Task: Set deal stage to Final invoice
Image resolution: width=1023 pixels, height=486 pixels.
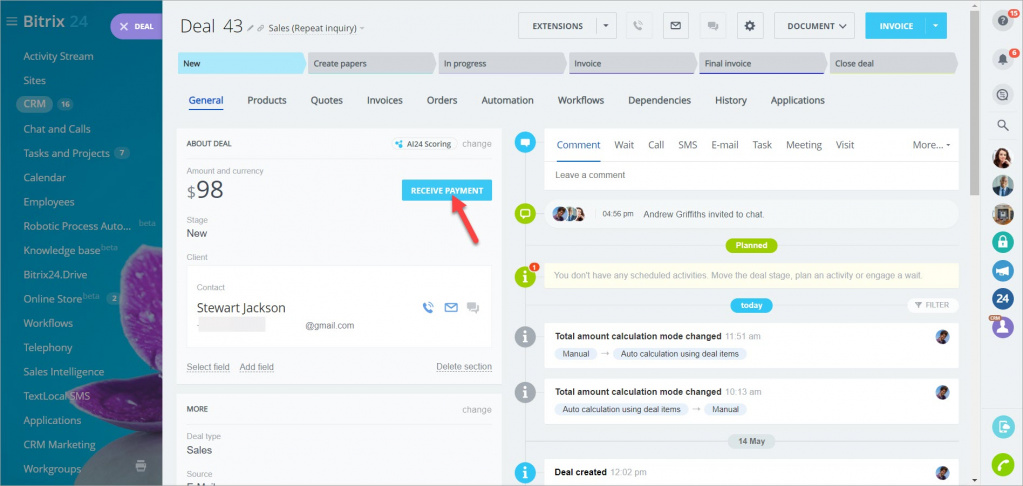Action: pyautogui.click(x=763, y=63)
